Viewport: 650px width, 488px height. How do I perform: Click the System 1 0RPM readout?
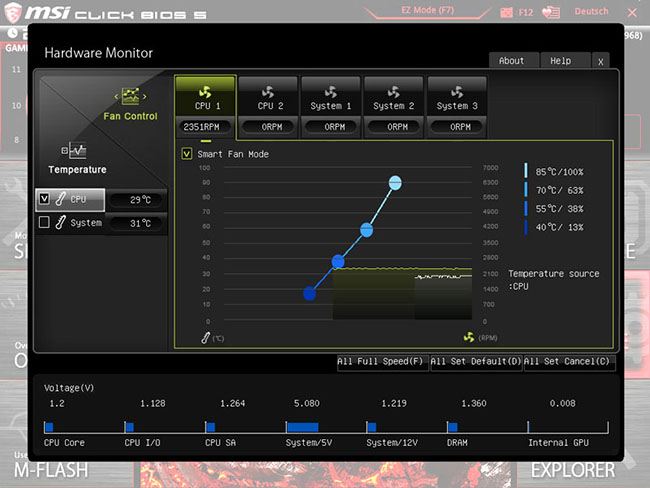point(331,127)
